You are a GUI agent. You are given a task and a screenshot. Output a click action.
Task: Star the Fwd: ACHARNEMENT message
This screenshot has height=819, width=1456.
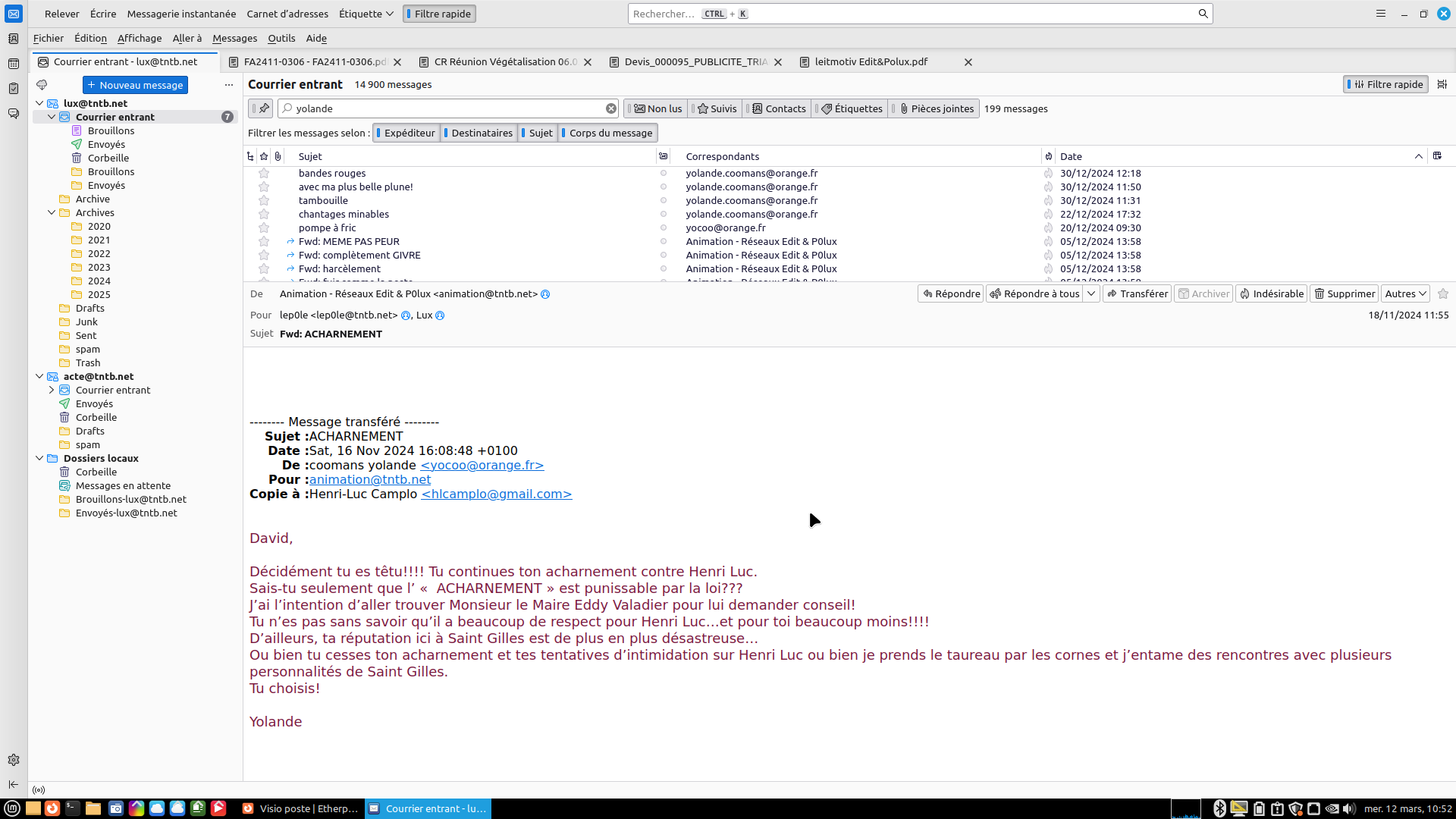pos(1442,293)
